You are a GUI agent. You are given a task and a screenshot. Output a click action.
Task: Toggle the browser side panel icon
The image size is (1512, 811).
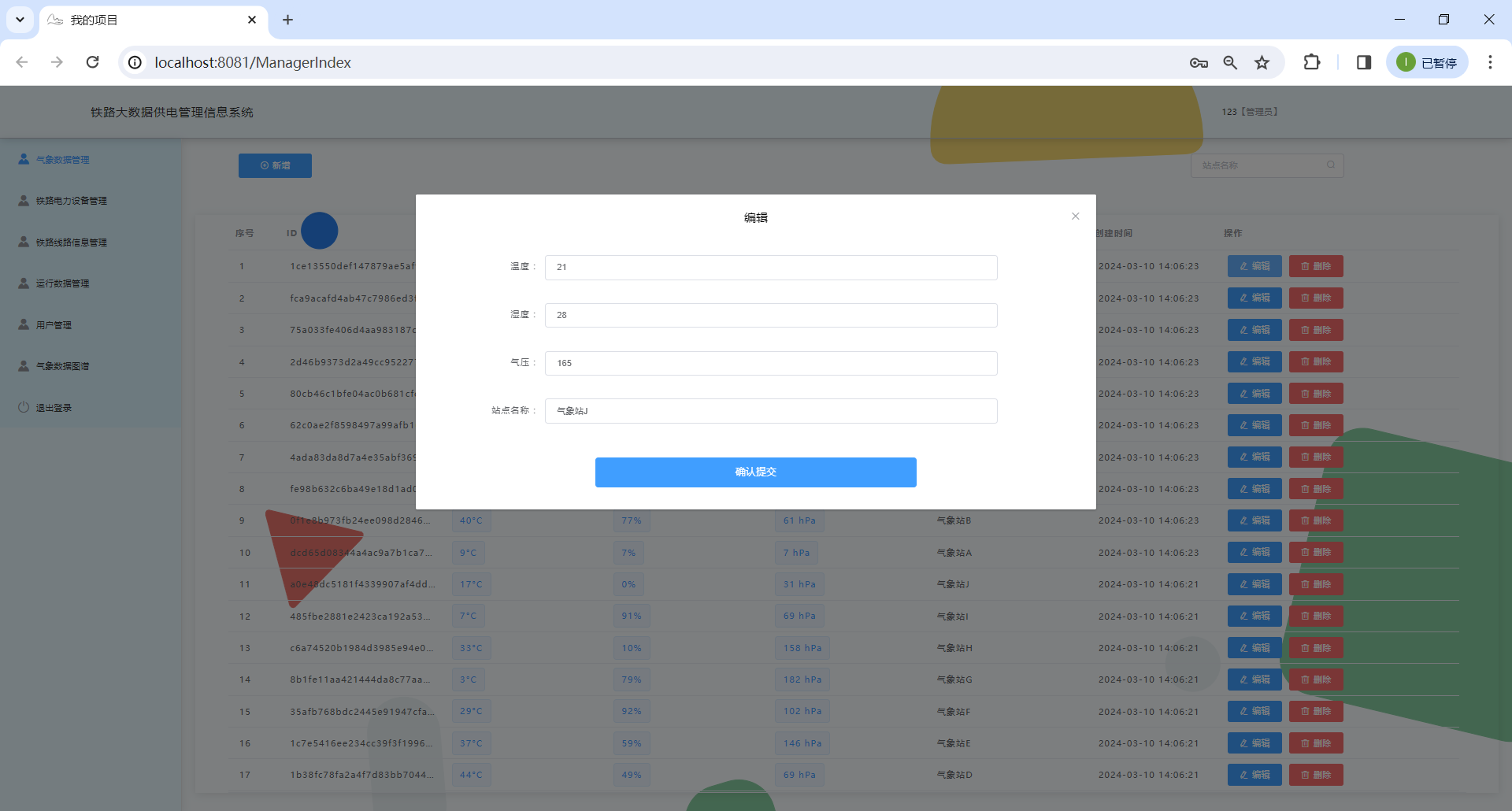pyautogui.click(x=1364, y=62)
